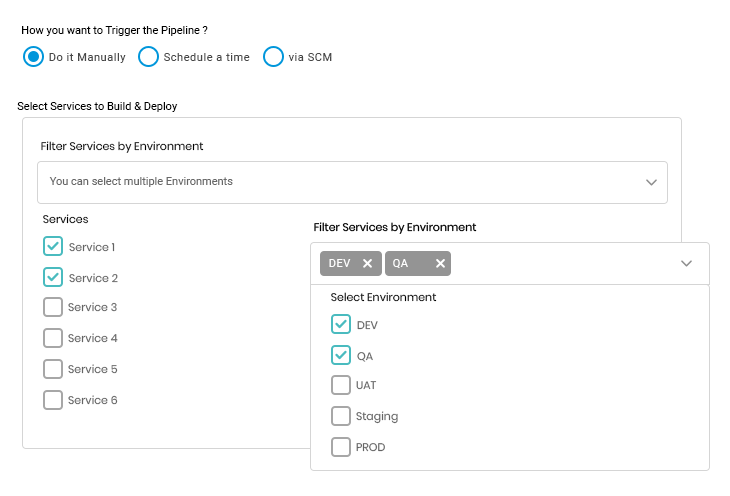Collapse the open environment list chevron
Screen dimensions: 730x496
[x=686, y=264]
